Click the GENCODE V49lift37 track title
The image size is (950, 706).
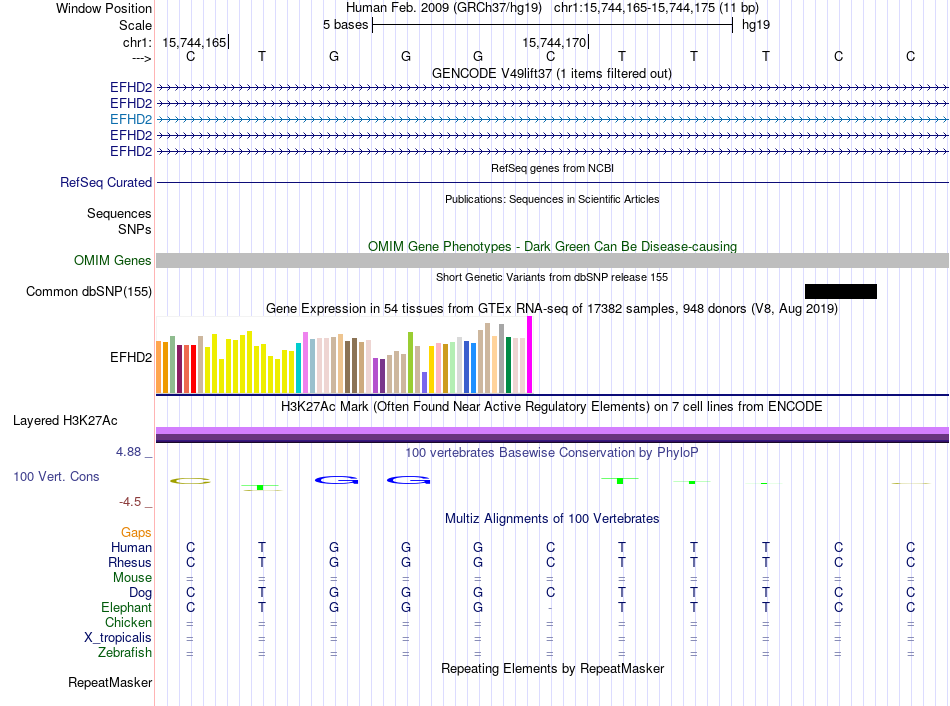[551, 73]
